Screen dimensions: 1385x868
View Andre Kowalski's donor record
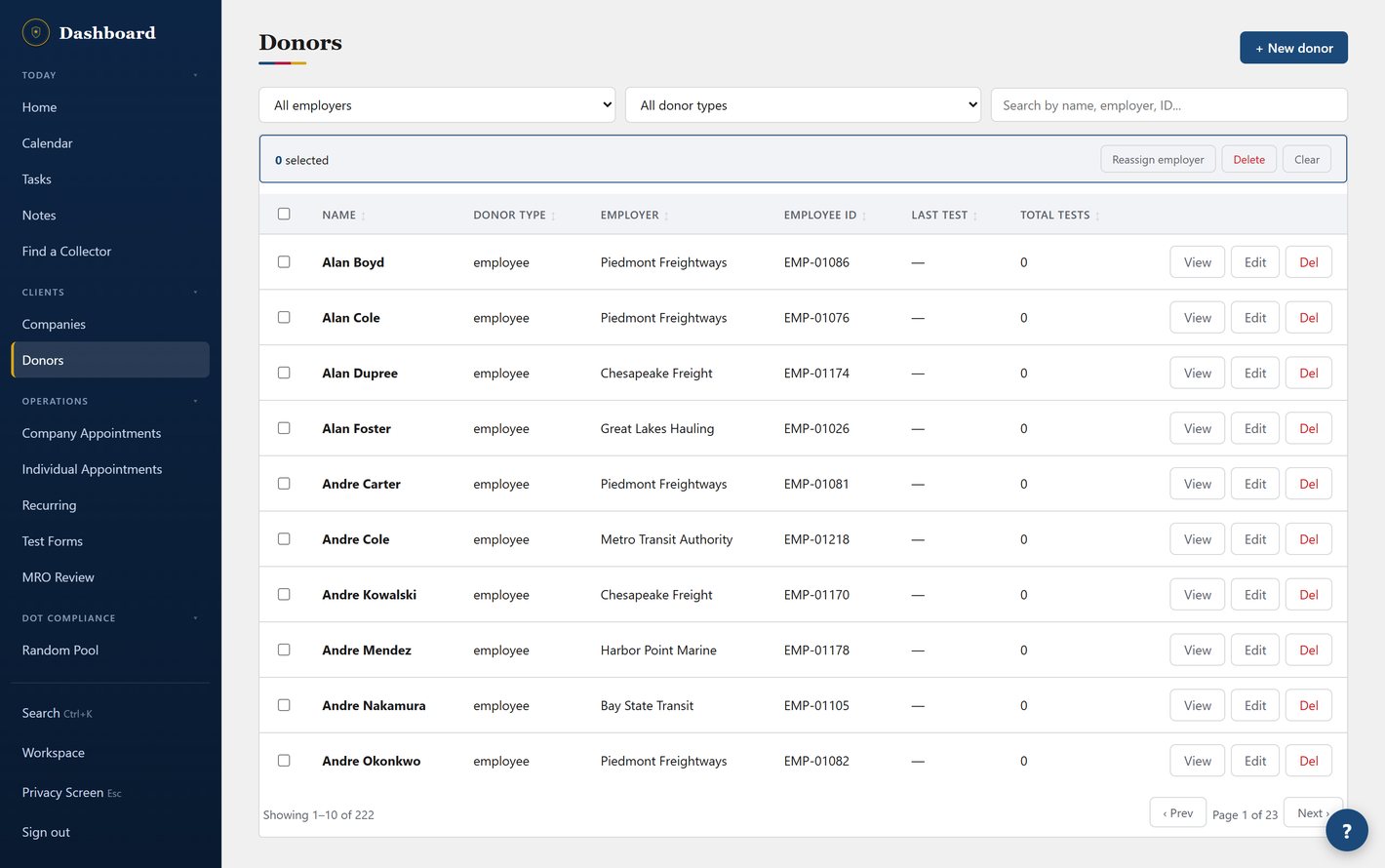1197,595
